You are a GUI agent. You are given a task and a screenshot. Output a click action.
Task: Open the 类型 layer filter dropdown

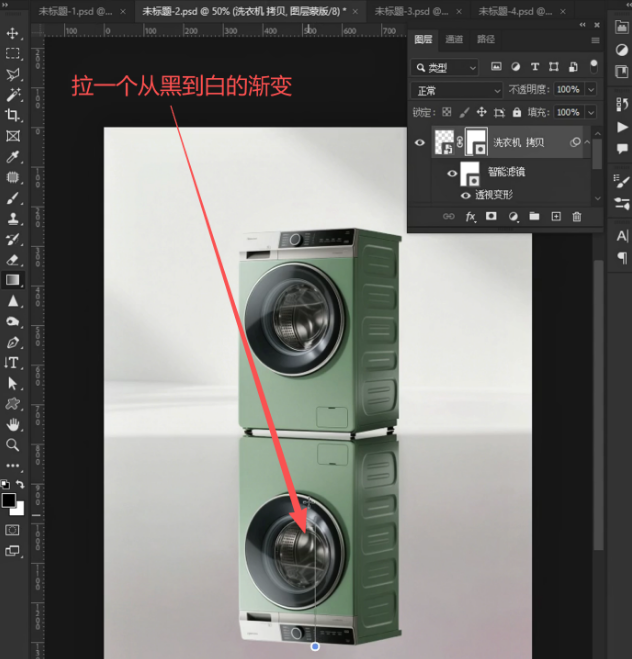pos(445,67)
